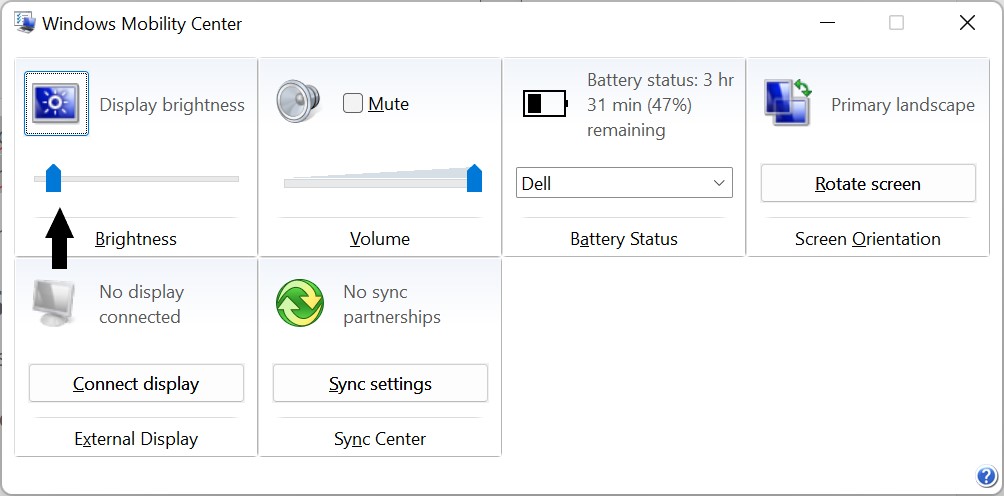Click the volume speaker icon
The image size is (1004, 496).
click(x=298, y=103)
